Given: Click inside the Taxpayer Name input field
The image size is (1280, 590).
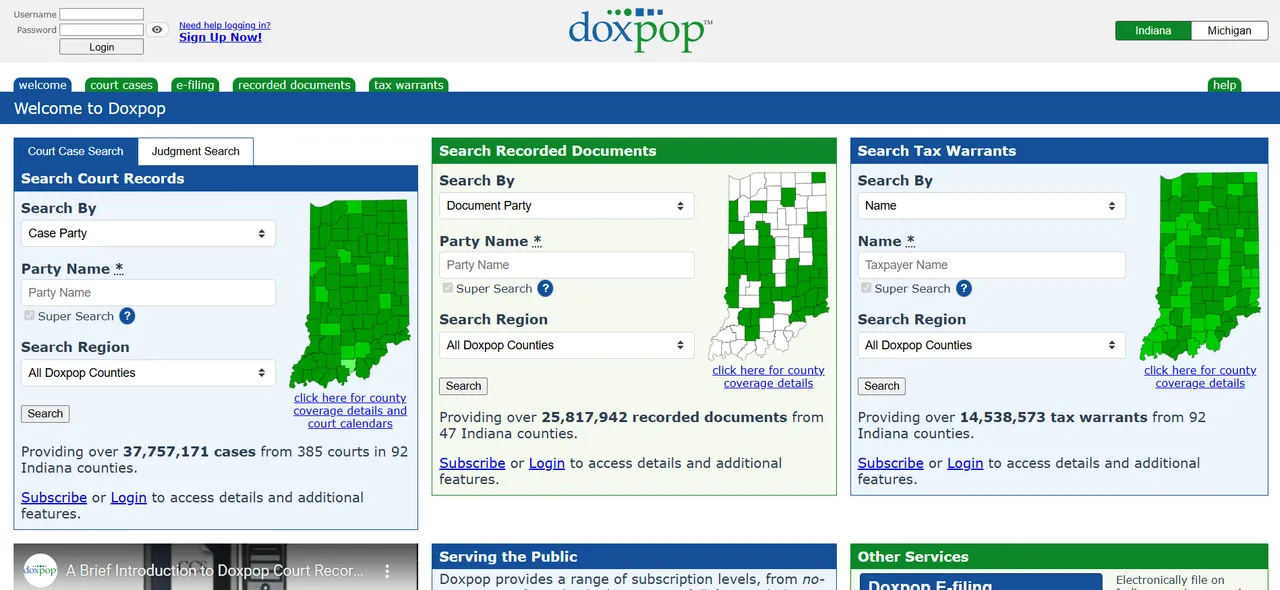Looking at the screenshot, I should [x=990, y=264].
